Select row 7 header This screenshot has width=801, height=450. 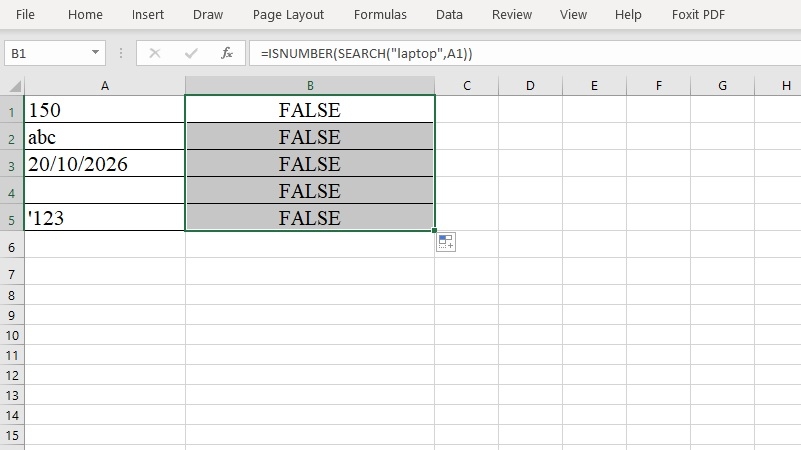coord(12,274)
